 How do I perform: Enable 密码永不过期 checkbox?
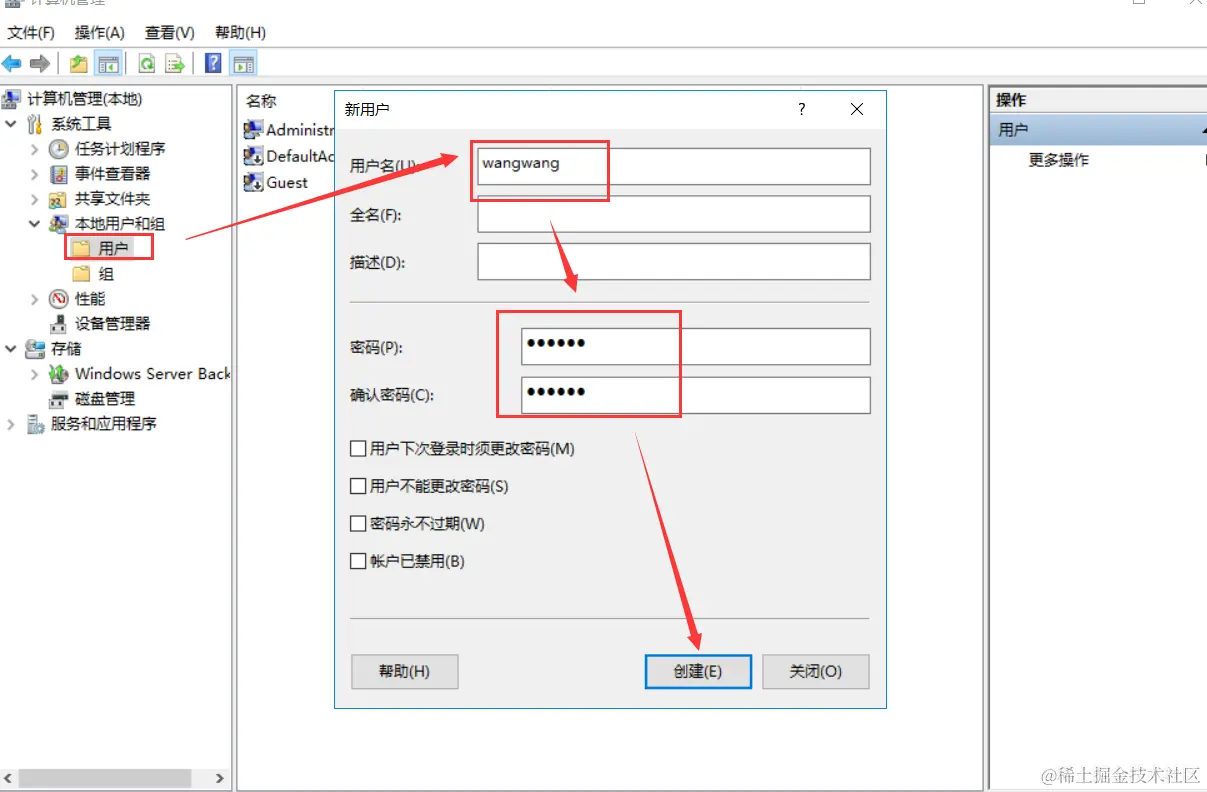(x=358, y=523)
